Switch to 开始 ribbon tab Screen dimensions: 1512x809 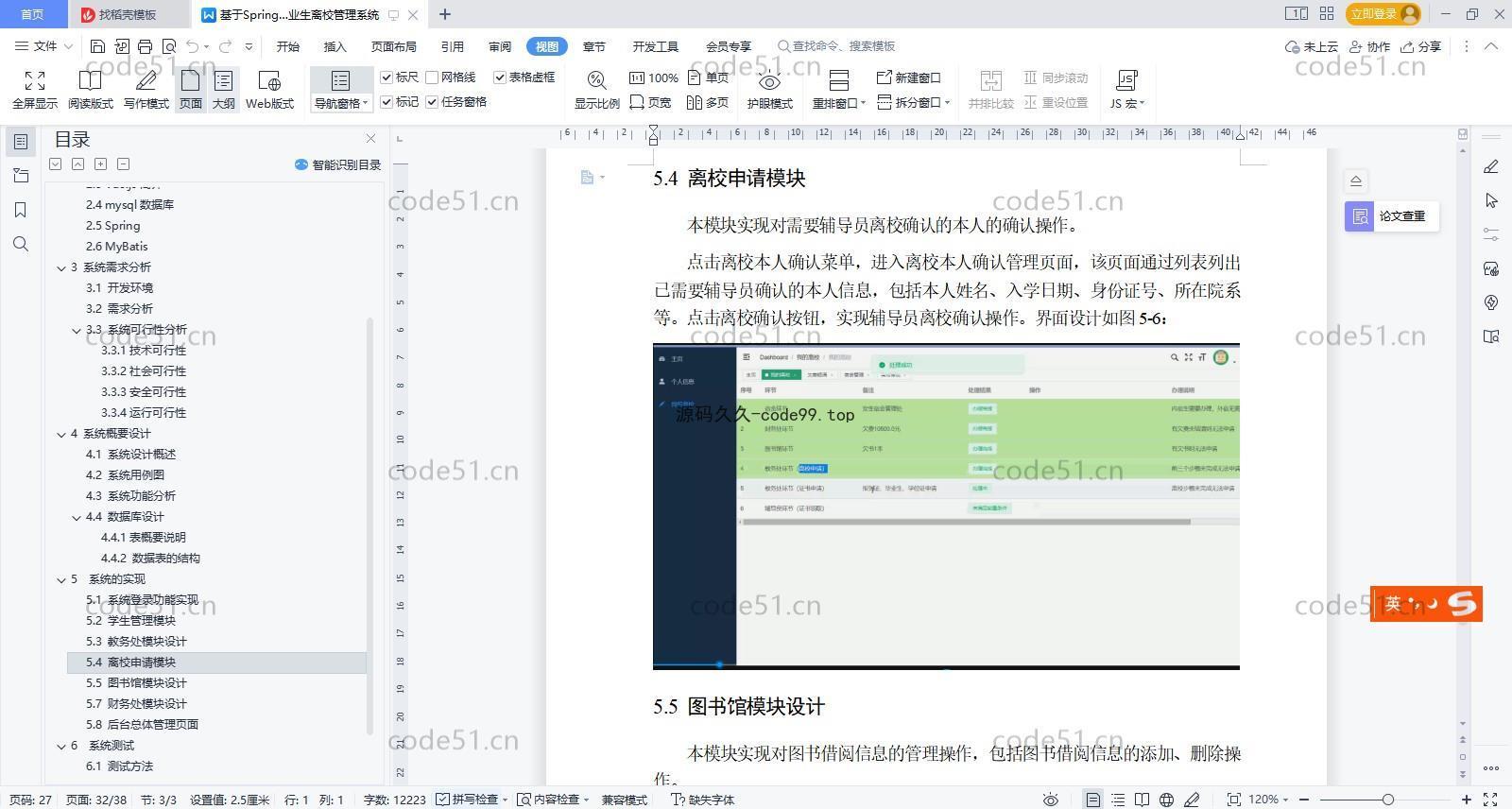(288, 46)
